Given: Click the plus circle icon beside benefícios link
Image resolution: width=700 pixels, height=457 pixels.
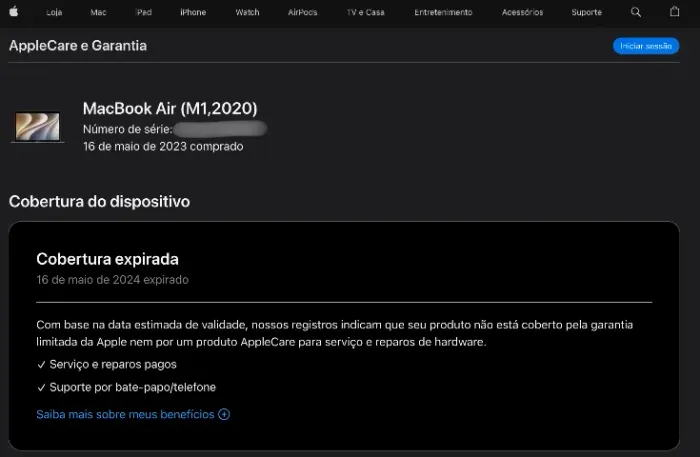Looking at the screenshot, I should [x=224, y=414].
